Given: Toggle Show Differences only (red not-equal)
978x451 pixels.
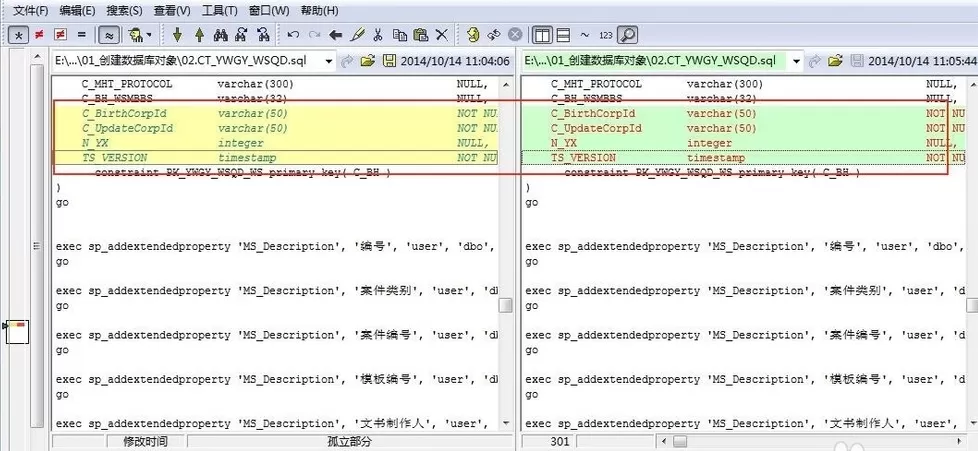Looking at the screenshot, I should point(39,35).
